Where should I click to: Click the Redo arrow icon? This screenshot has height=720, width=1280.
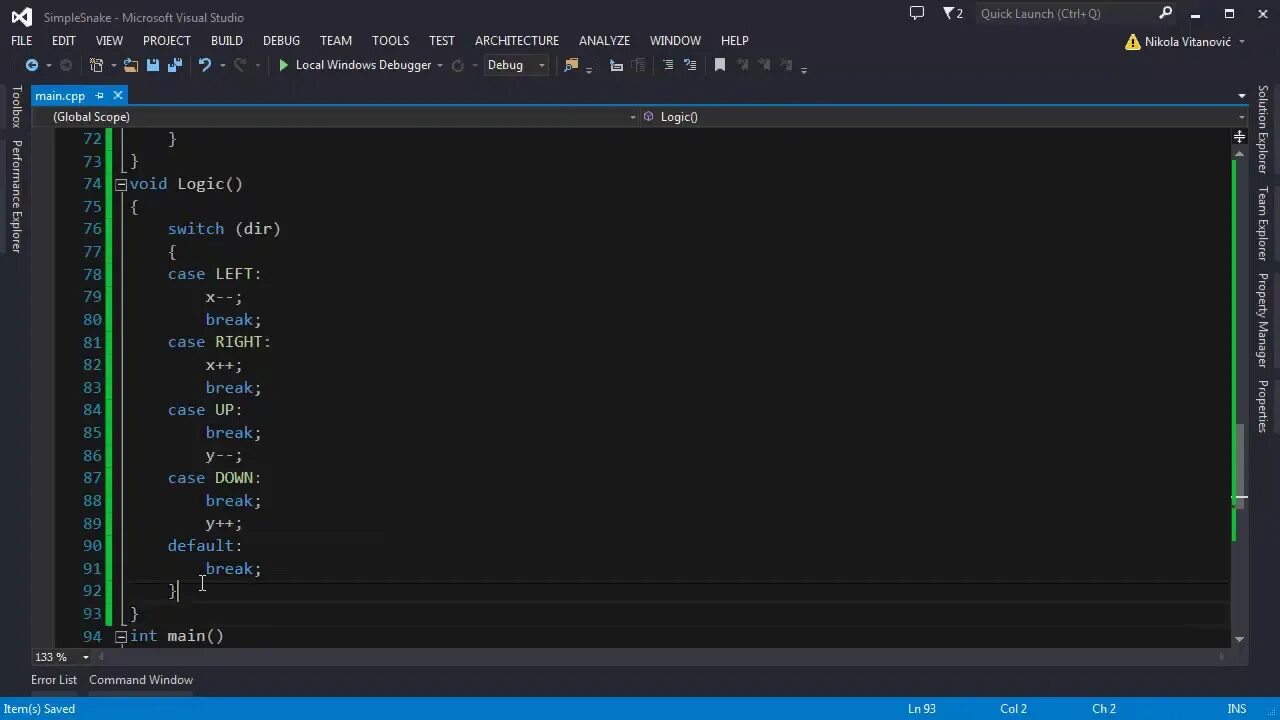[x=240, y=65]
